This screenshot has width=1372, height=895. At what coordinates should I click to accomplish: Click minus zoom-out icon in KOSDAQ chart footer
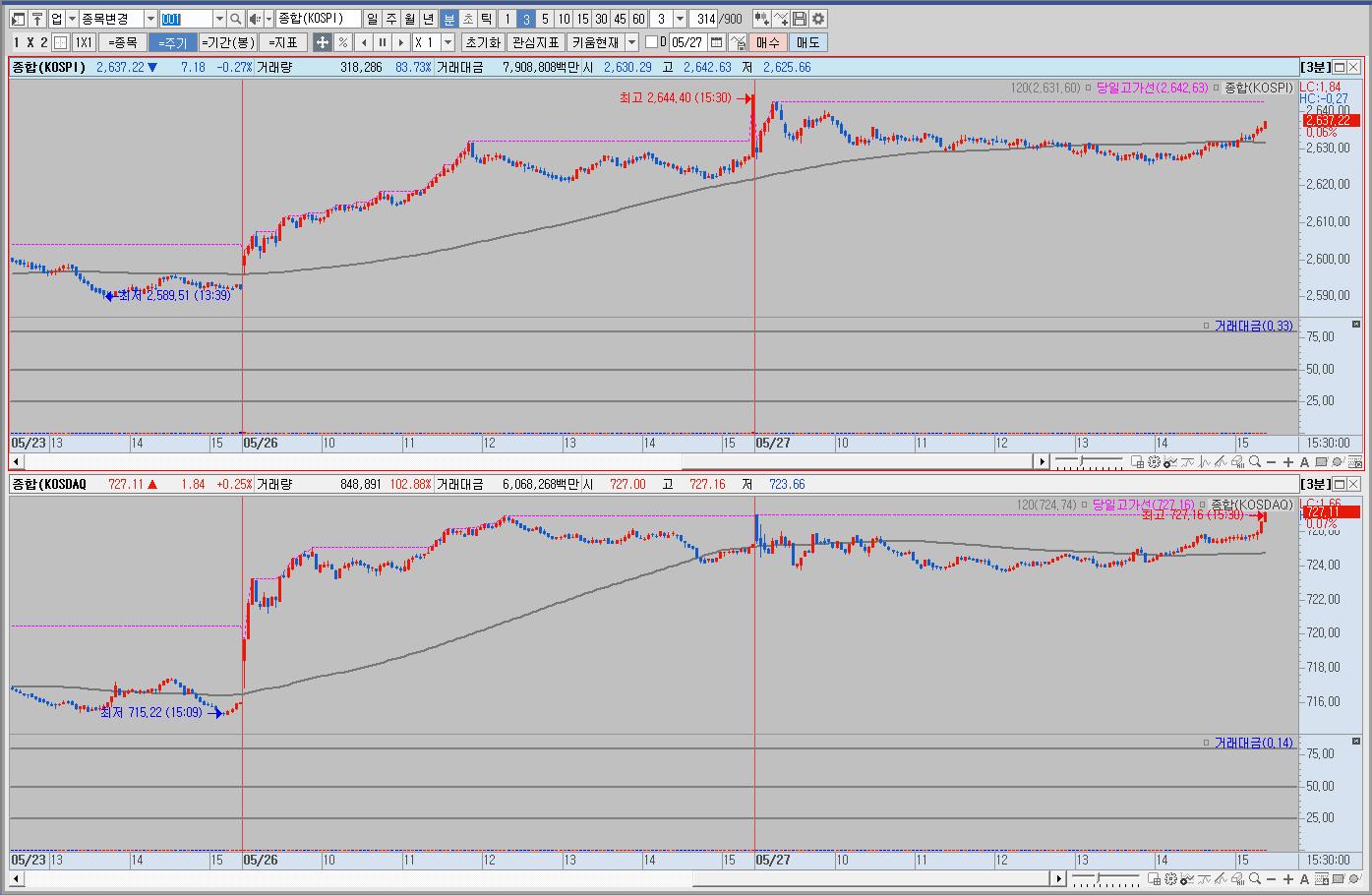click(1271, 879)
